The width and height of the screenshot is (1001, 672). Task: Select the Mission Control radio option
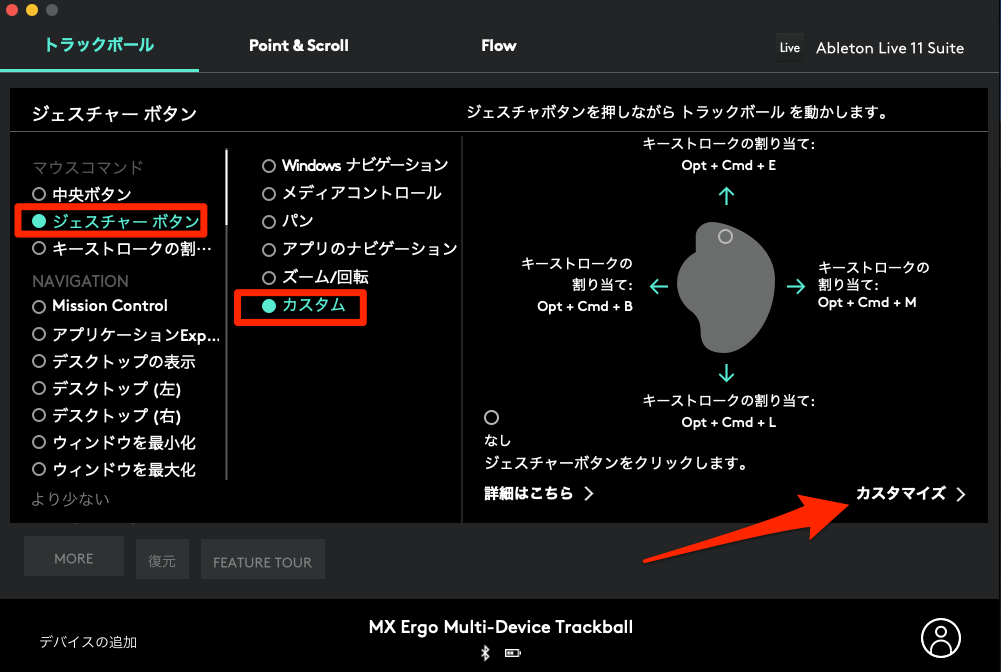(39, 306)
